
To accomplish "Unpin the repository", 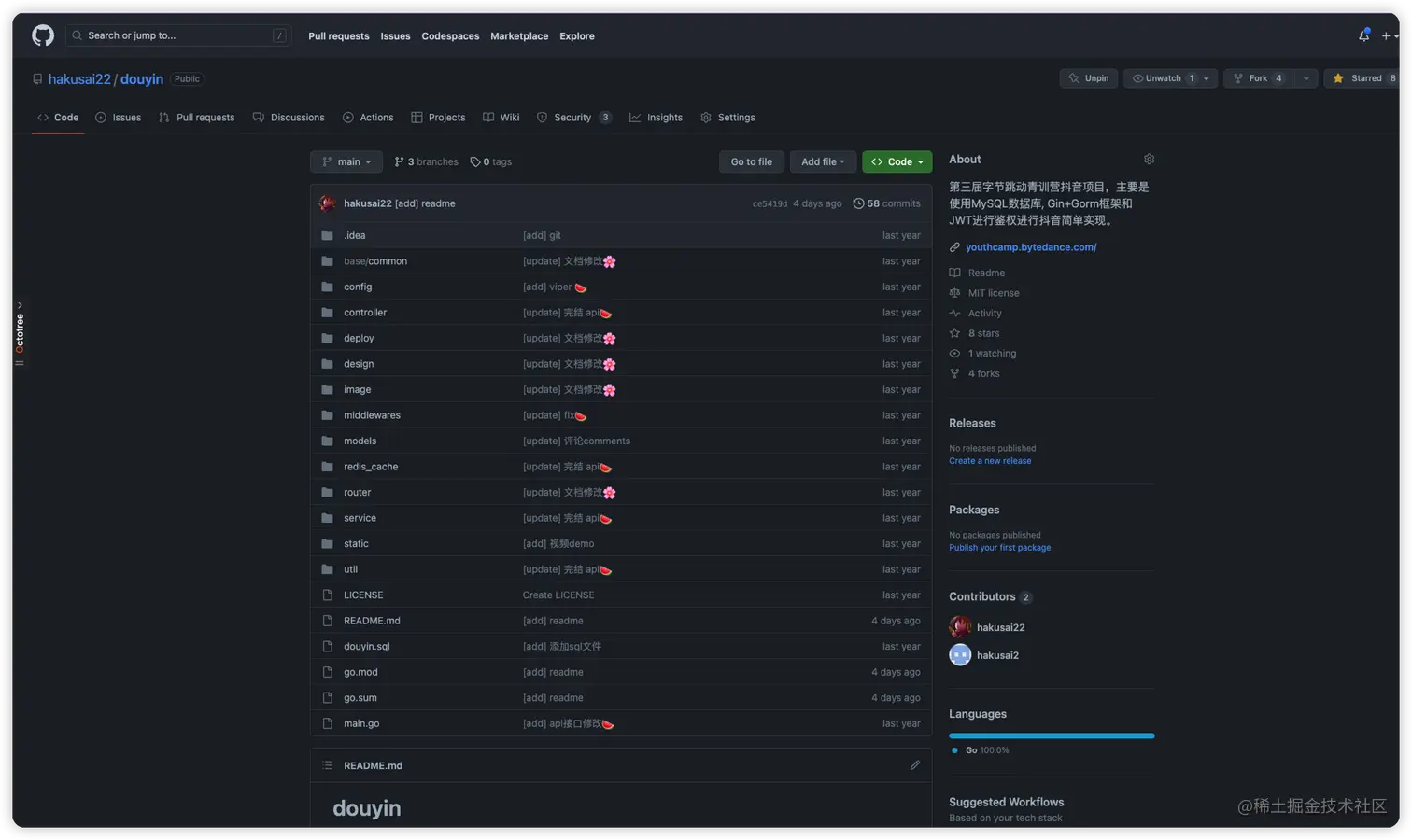I will pos(1088,78).
